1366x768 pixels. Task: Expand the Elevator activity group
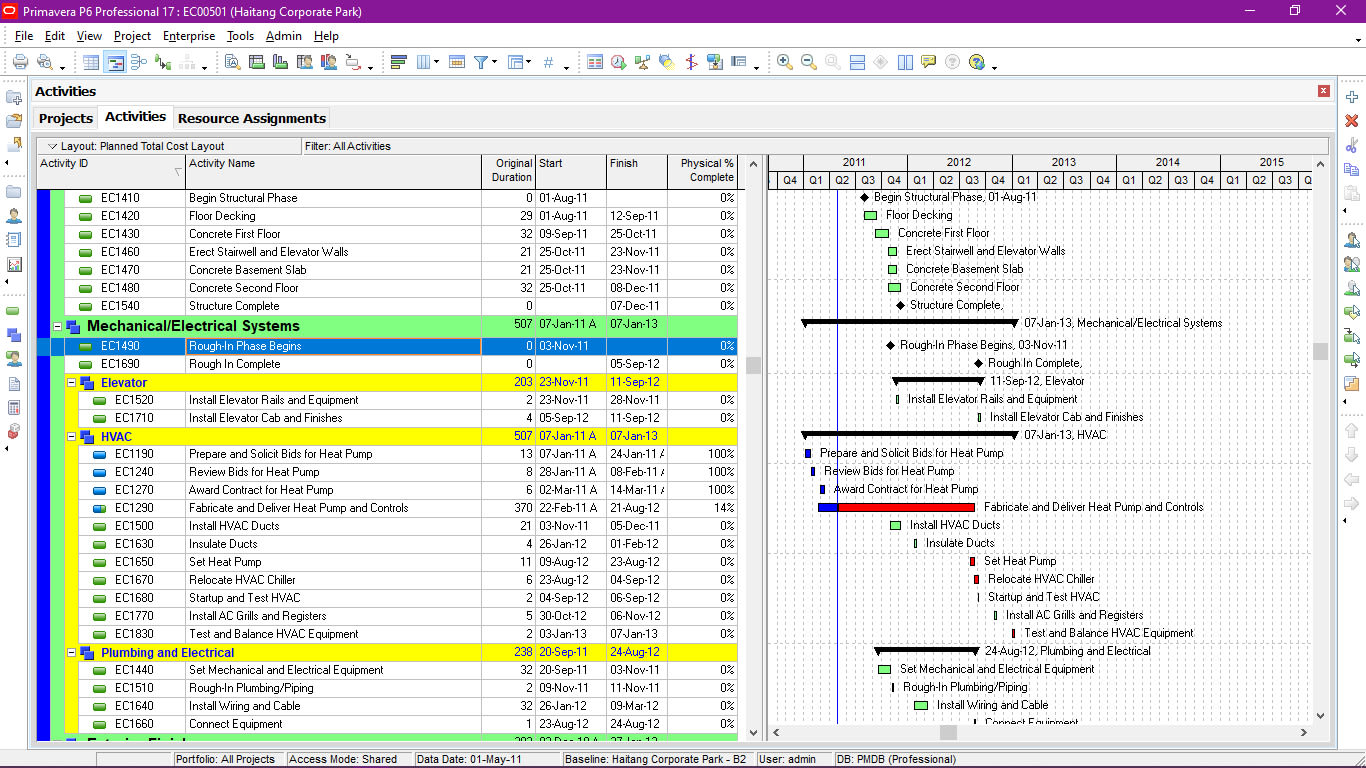point(70,382)
